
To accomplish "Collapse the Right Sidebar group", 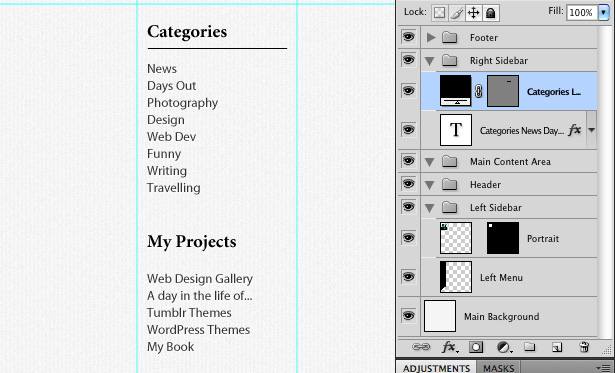I will point(430,61).
